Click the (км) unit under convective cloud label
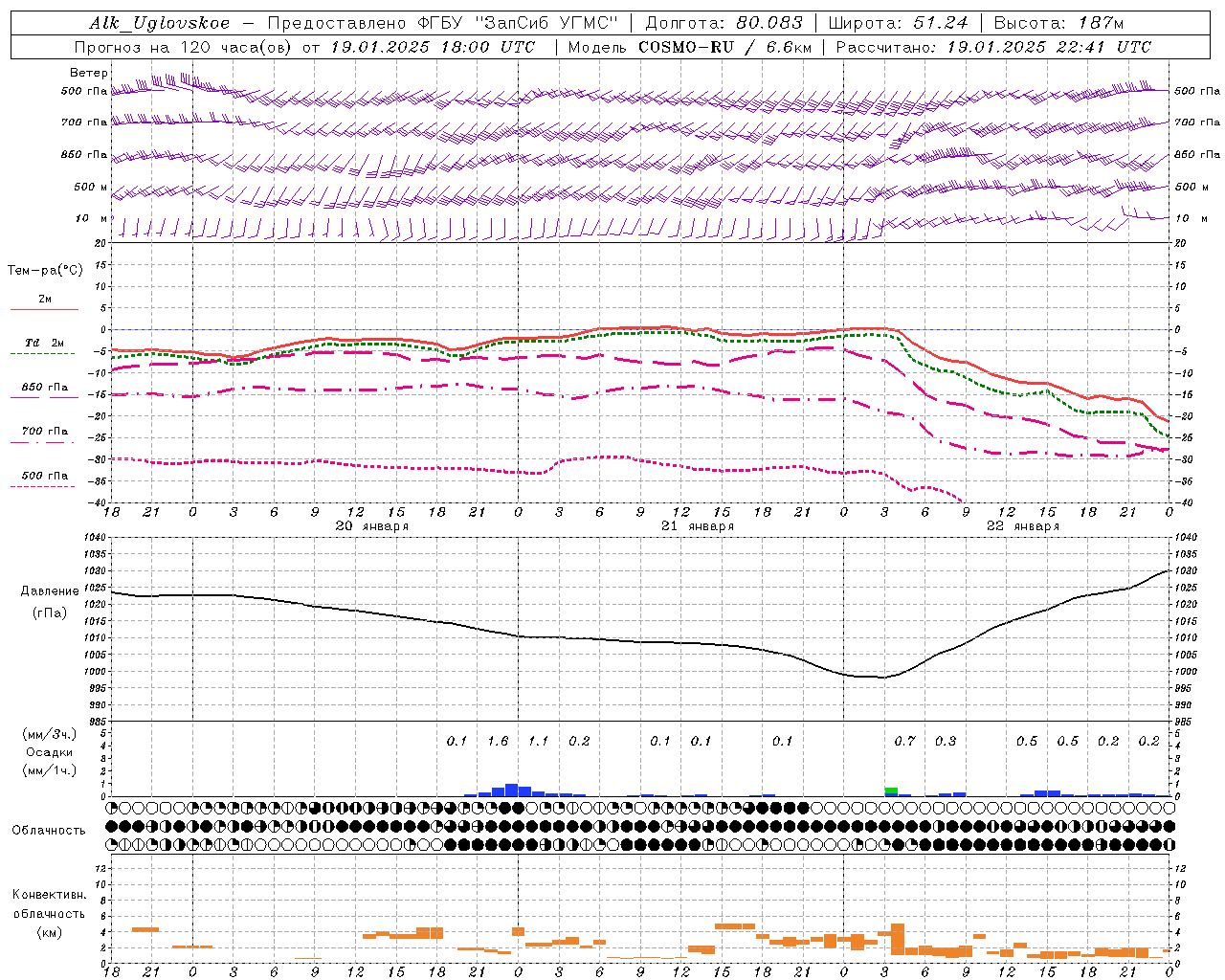The height and width of the screenshot is (980, 1225). pyautogui.click(x=49, y=932)
